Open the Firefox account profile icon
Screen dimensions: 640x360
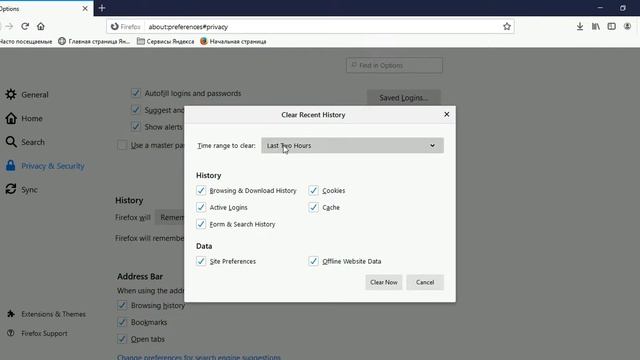(x=627, y=27)
